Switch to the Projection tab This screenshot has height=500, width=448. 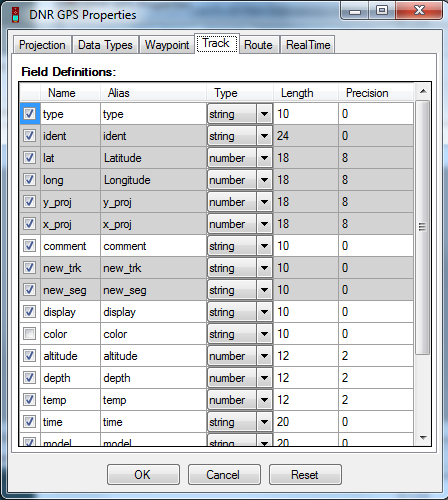pyautogui.click(x=42, y=45)
